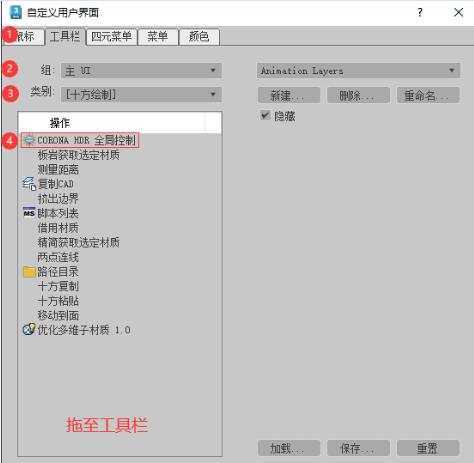
Task: Select 精简获取选定材质 in the list
Action: tap(79, 242)
